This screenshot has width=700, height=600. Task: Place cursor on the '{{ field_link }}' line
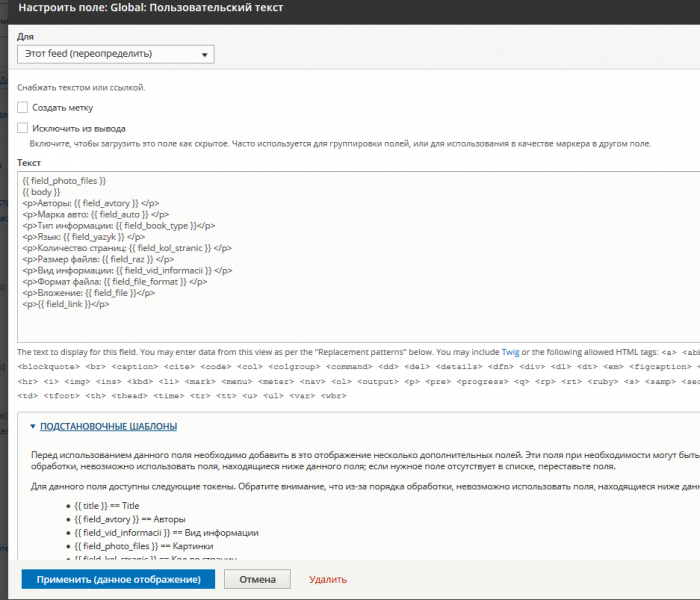[x=65, y=304]
